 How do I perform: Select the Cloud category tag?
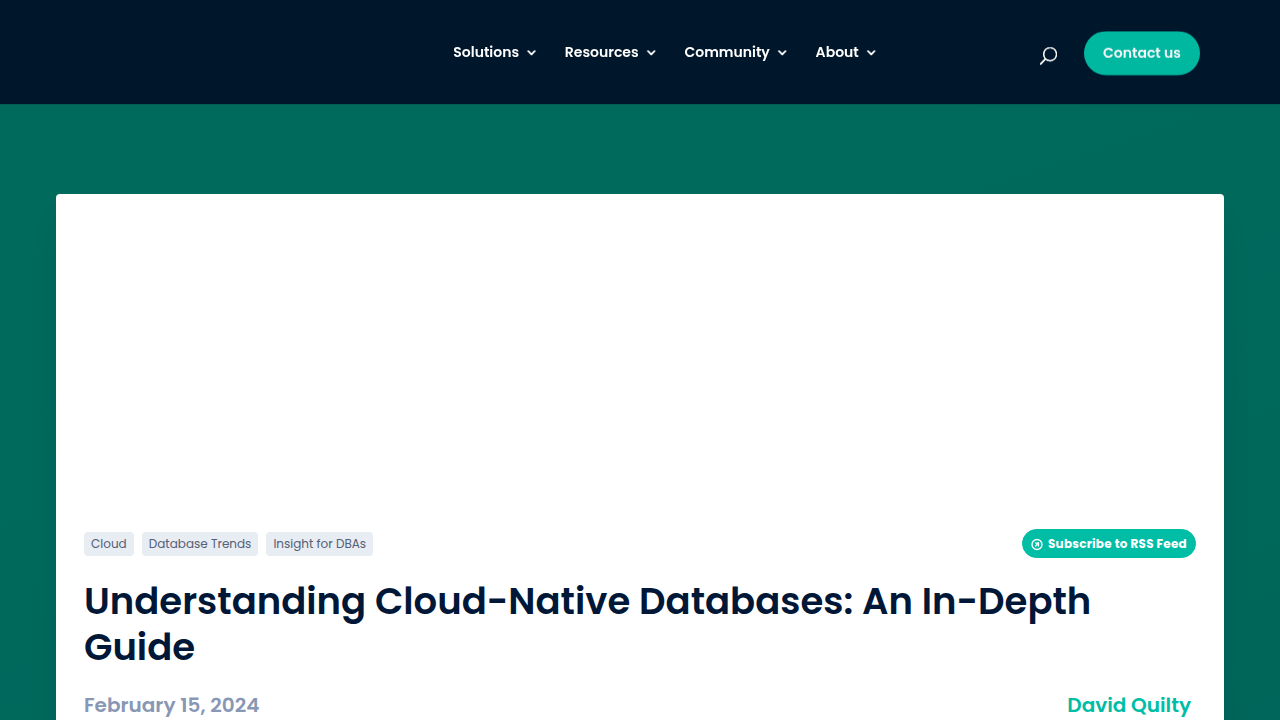pyautogui.click(x=109, y=544)
